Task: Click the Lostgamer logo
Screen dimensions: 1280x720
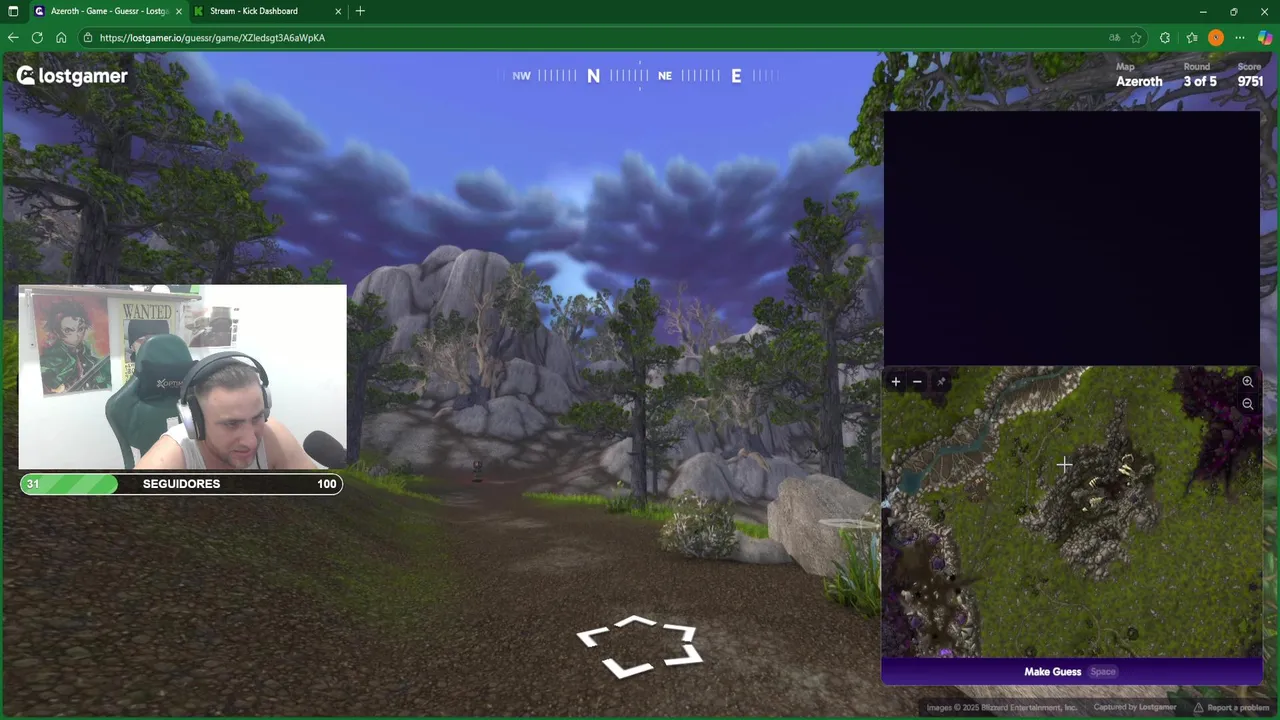Action: (x=72, y=76)
